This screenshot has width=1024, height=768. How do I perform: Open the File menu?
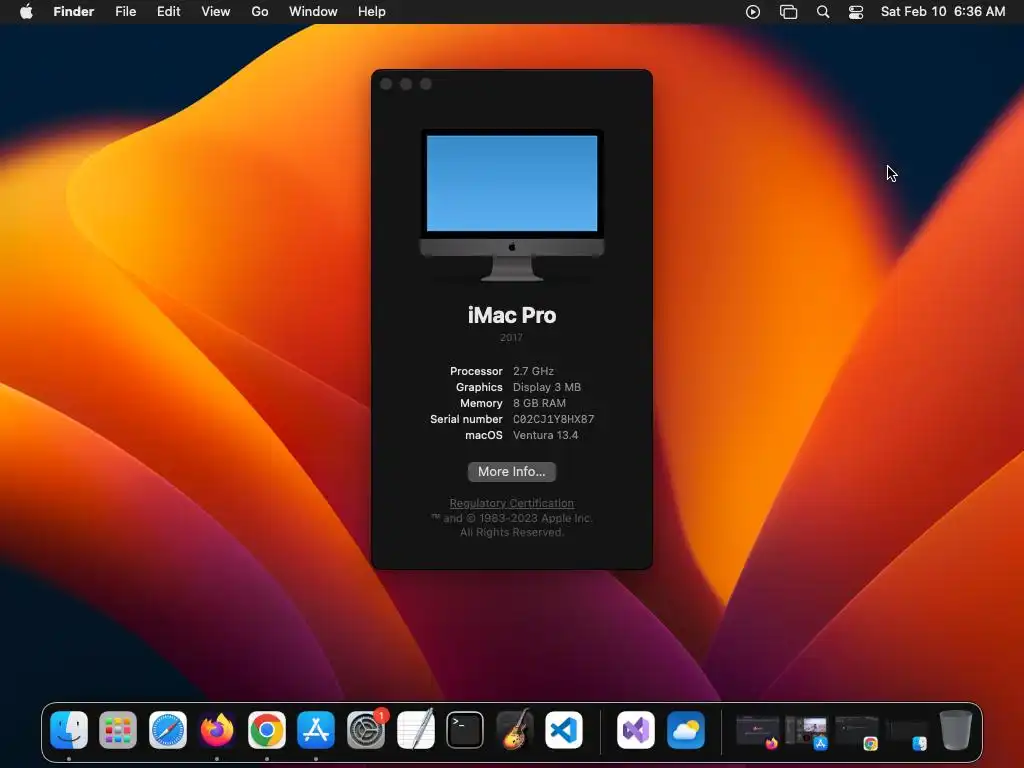click(125, 12)
